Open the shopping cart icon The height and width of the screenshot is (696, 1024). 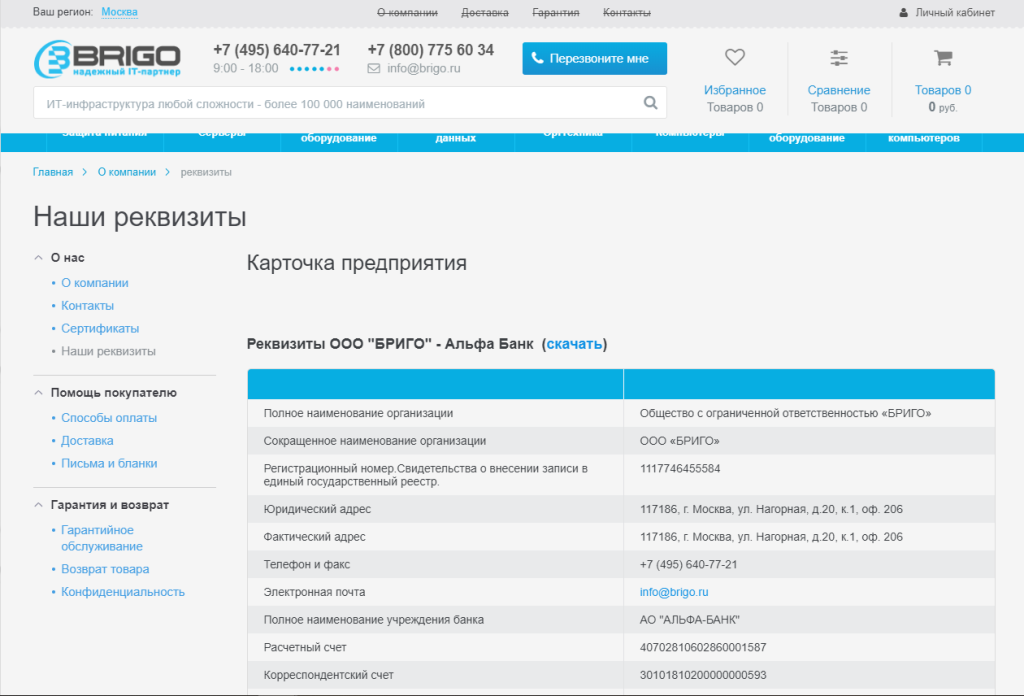[943, 58]
